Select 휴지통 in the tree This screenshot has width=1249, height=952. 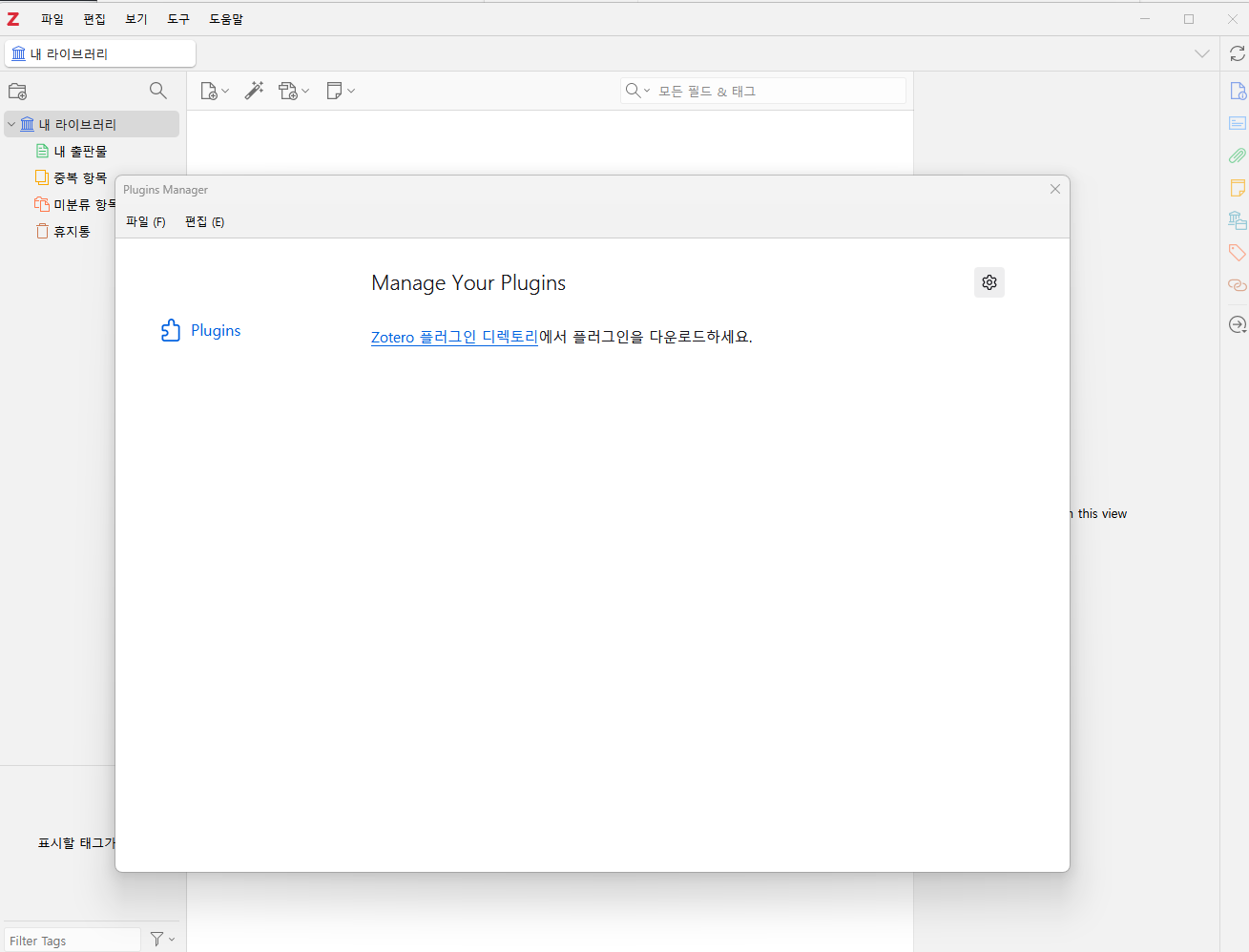(72, 231)
